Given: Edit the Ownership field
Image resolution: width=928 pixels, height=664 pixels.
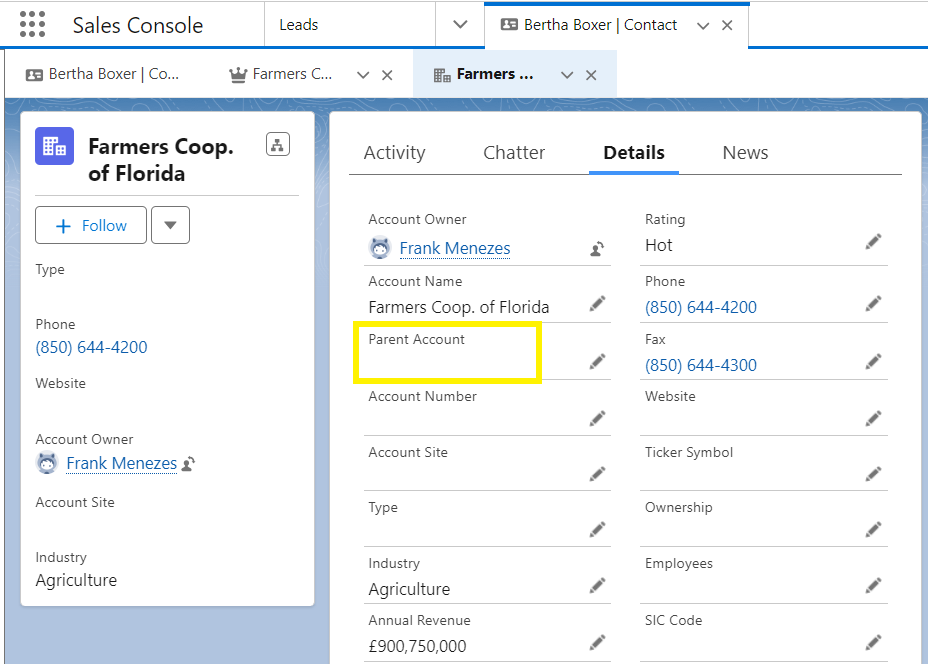Looking at the screenshot, I should (874, 529).
